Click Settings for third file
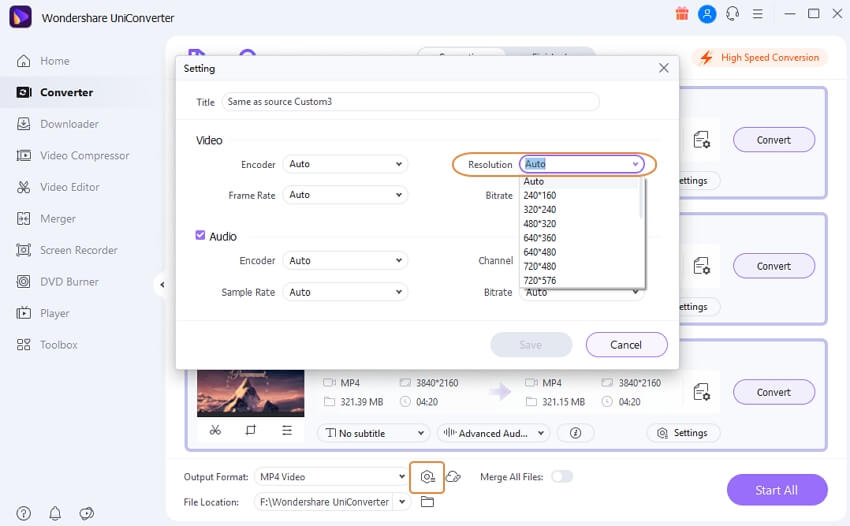Image resolution: width=850 pixels, height=526 pixels. pyautogui.click(x=683, y=433)
